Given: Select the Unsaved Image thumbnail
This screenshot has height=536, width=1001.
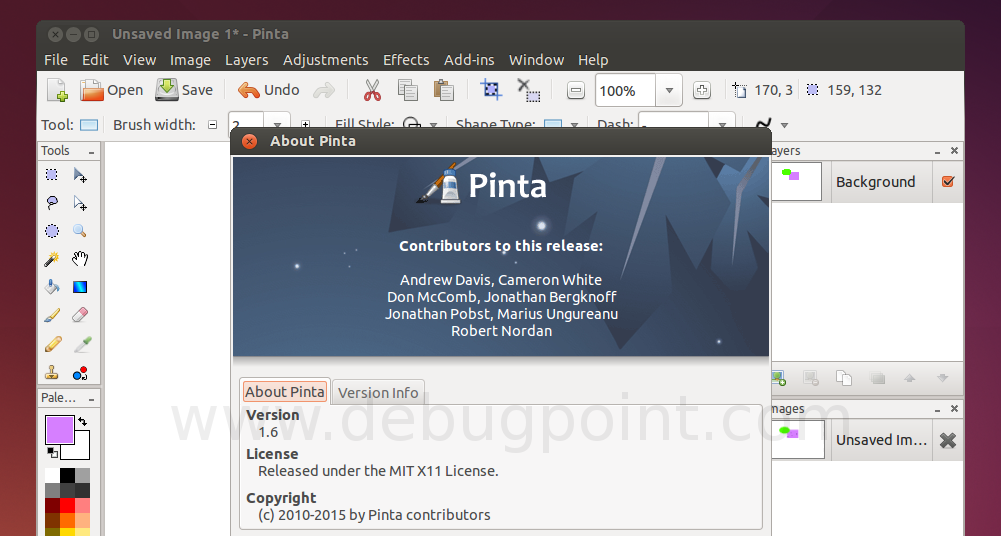Looking at the screenshot, I should pyautogui.click(x=798, y=439).
